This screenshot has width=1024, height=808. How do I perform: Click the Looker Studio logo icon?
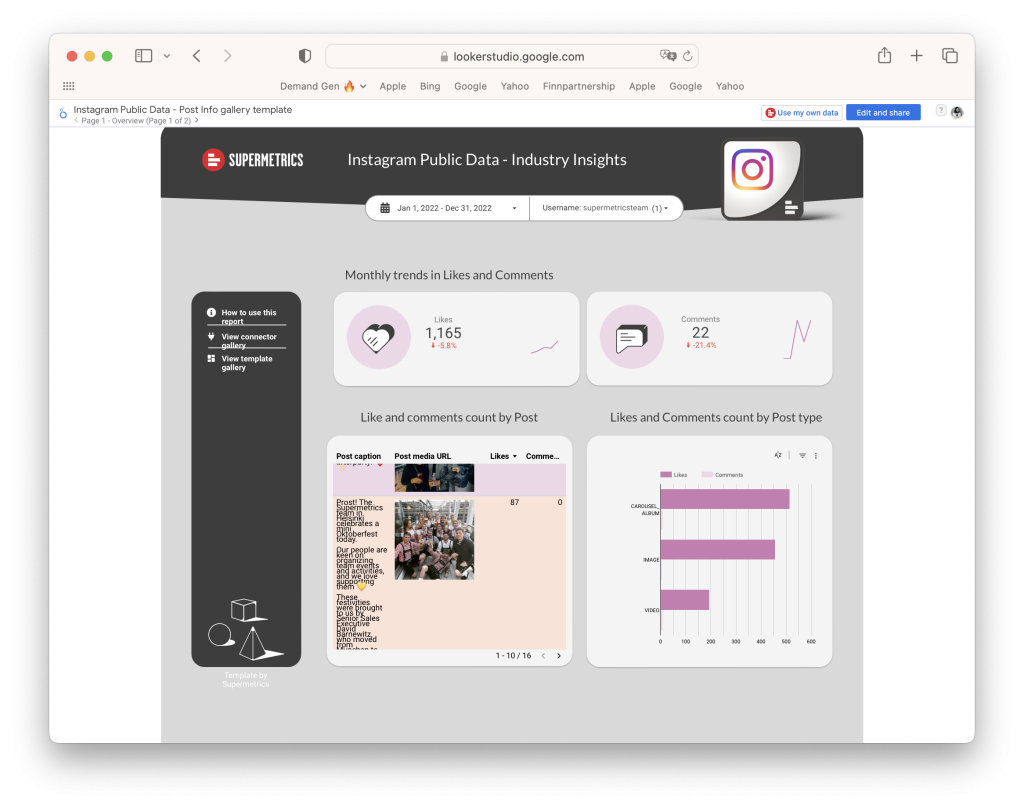(63, 114)
